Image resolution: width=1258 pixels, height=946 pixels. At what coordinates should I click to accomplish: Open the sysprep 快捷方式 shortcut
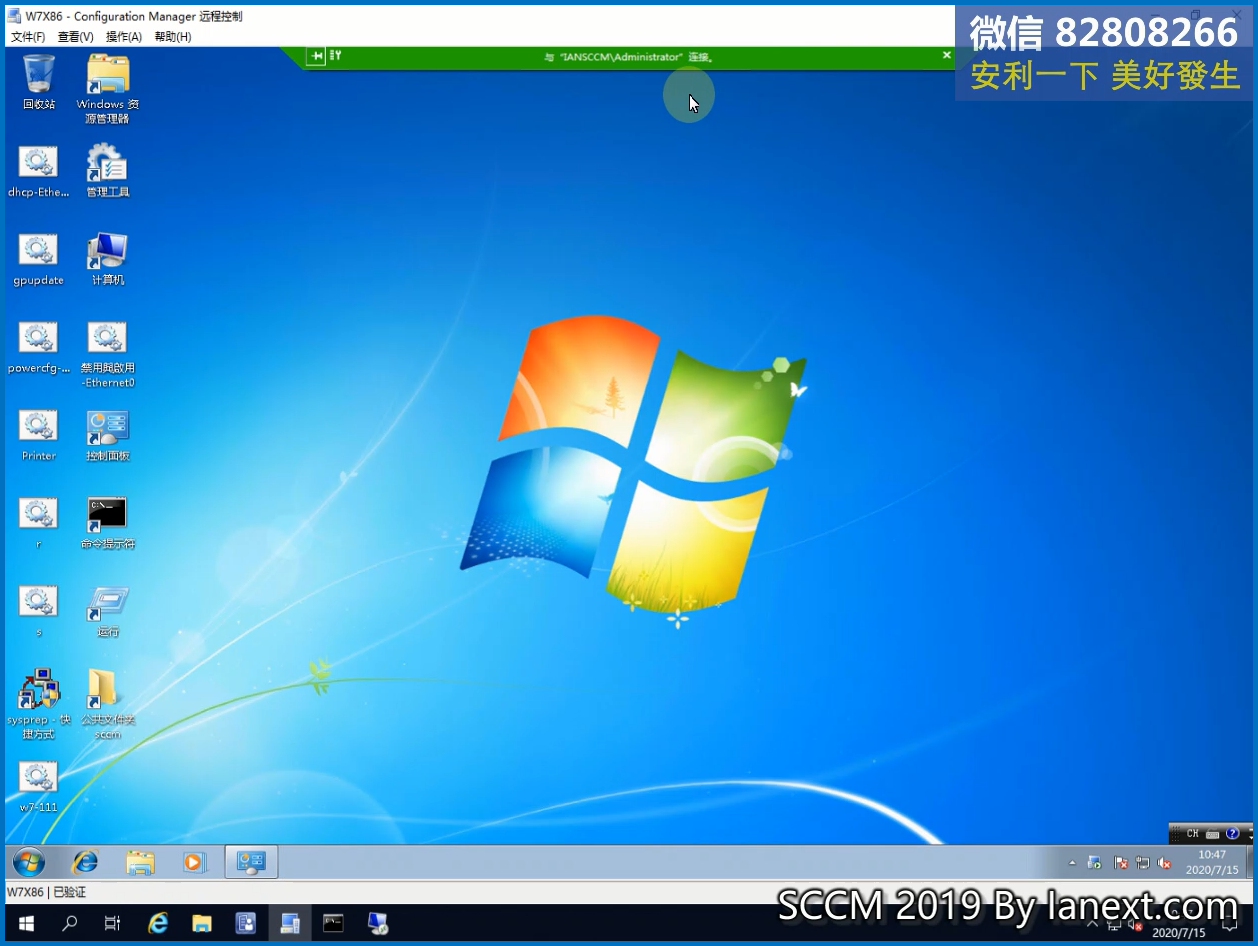tap(39, 705)
